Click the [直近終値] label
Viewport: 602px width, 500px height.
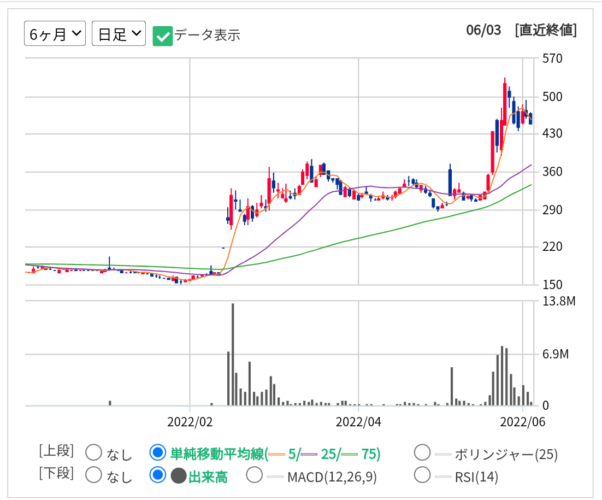pos(546,30)
